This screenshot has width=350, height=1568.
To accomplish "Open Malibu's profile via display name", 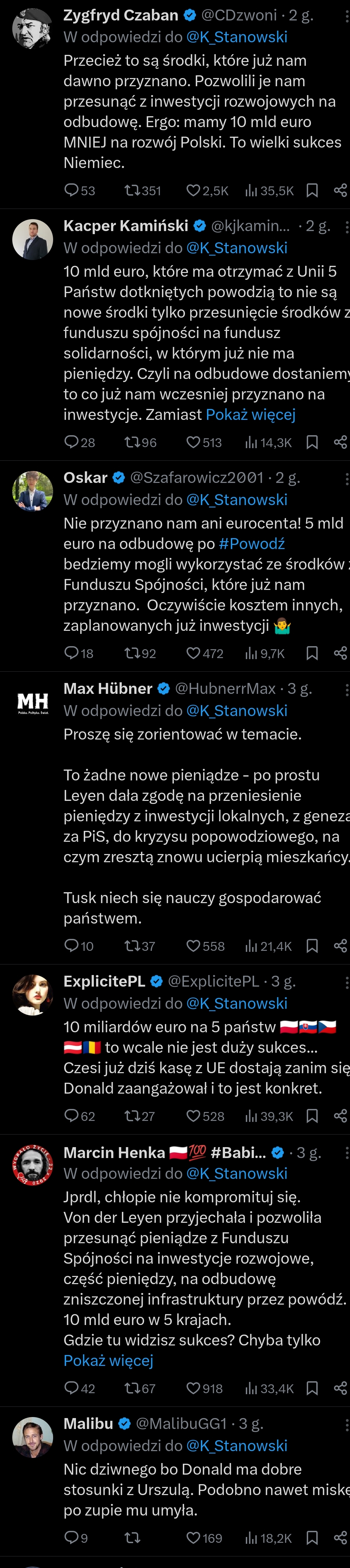I will click(88, 1424).
